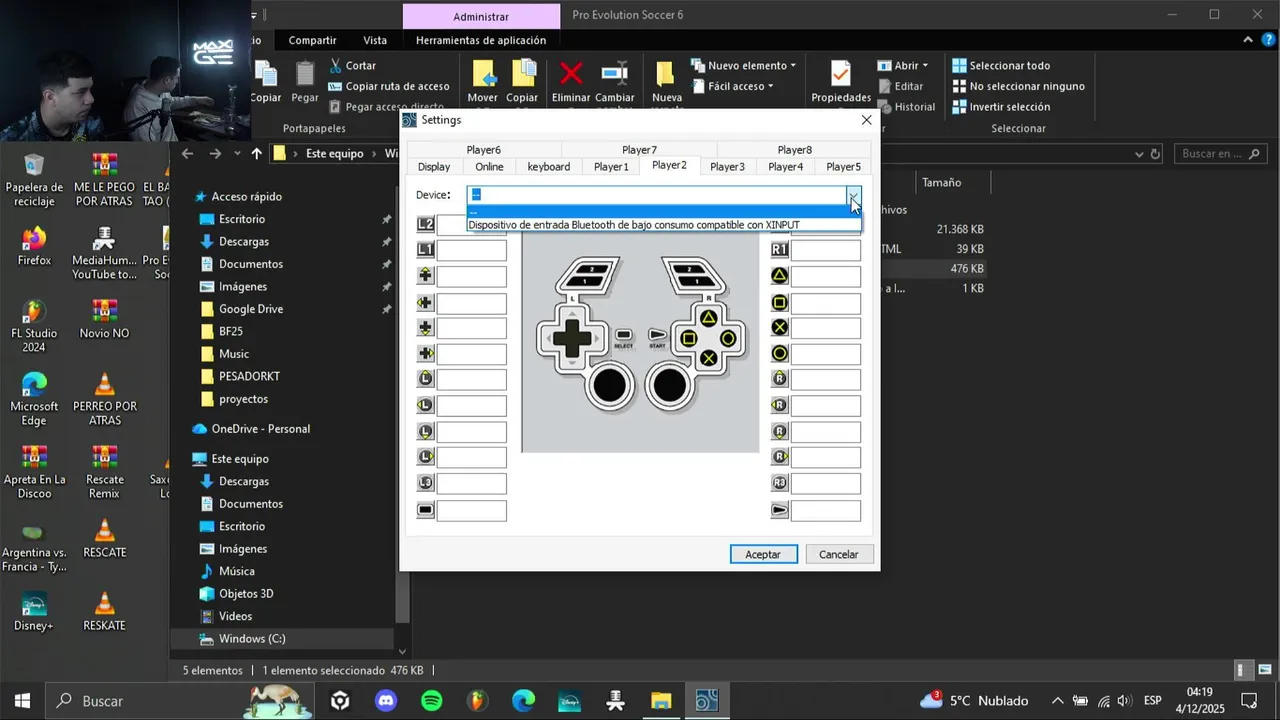Click the Start button icon in right column
This screenshot has width=1280, height=720.
(780, 510)
